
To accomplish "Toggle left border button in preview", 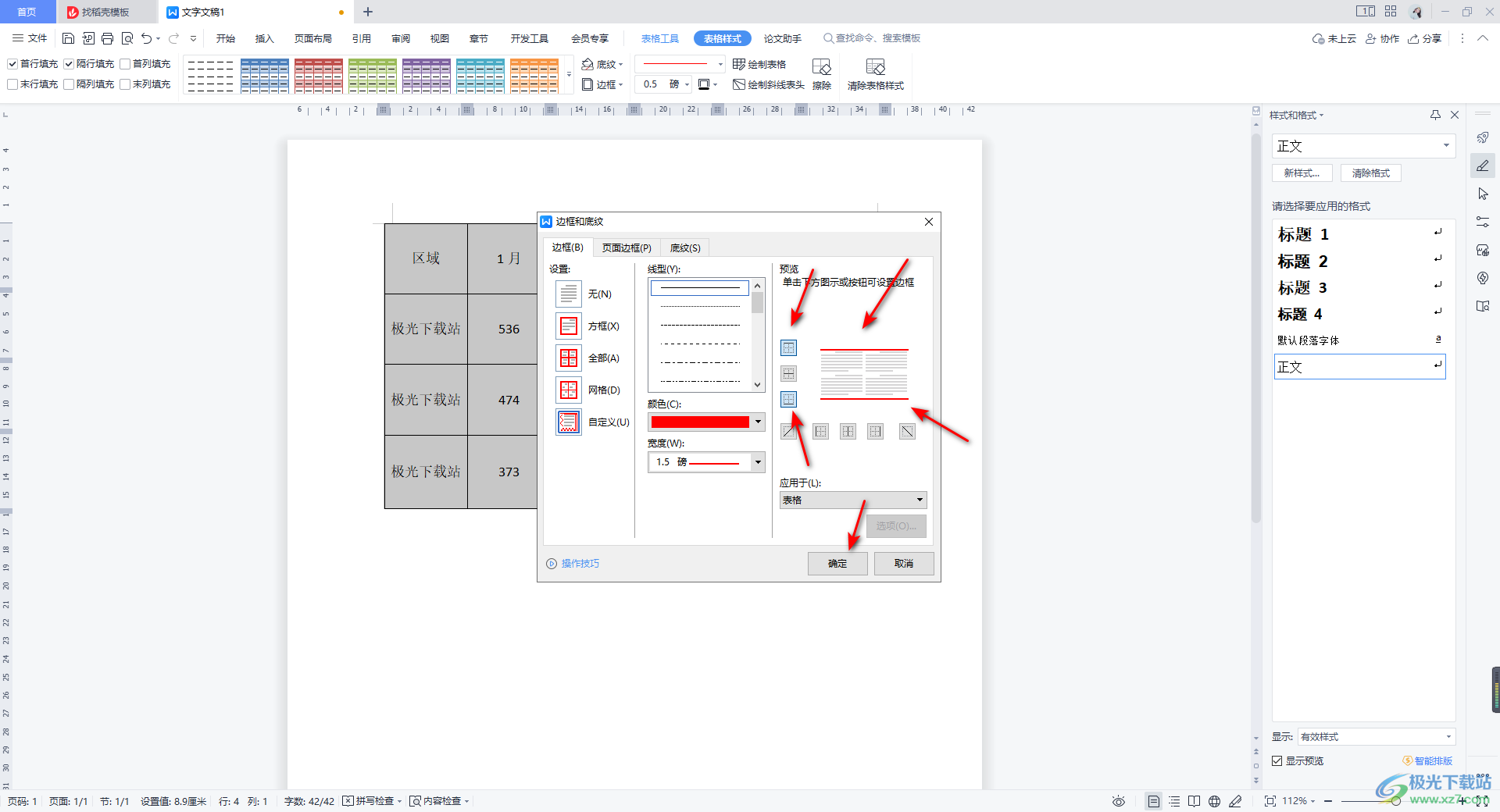I will pos(820,432).
